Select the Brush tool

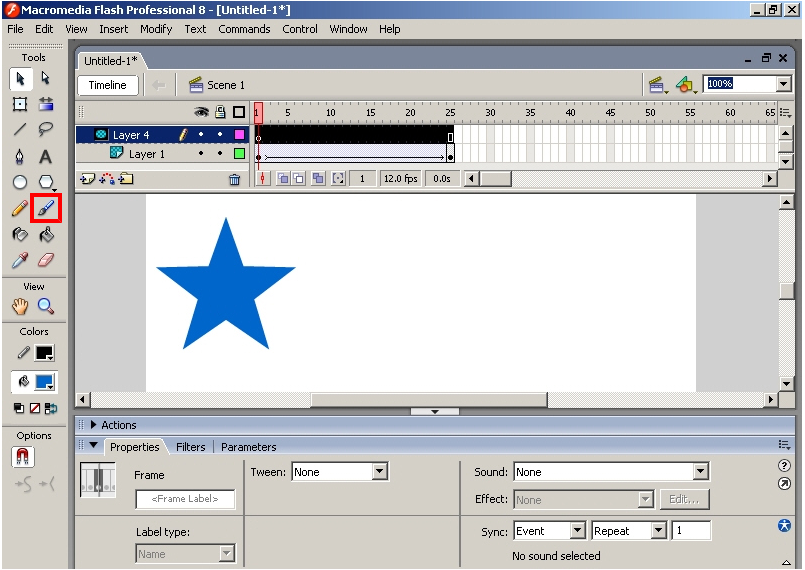[46, 208]
